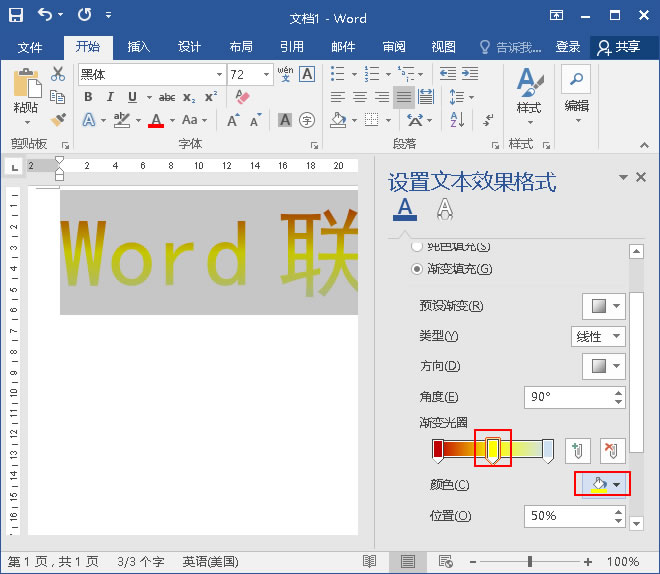Click the Paste clipboard icon
The height and width of the screenshot is (574, 660).
tap(27, 83)
